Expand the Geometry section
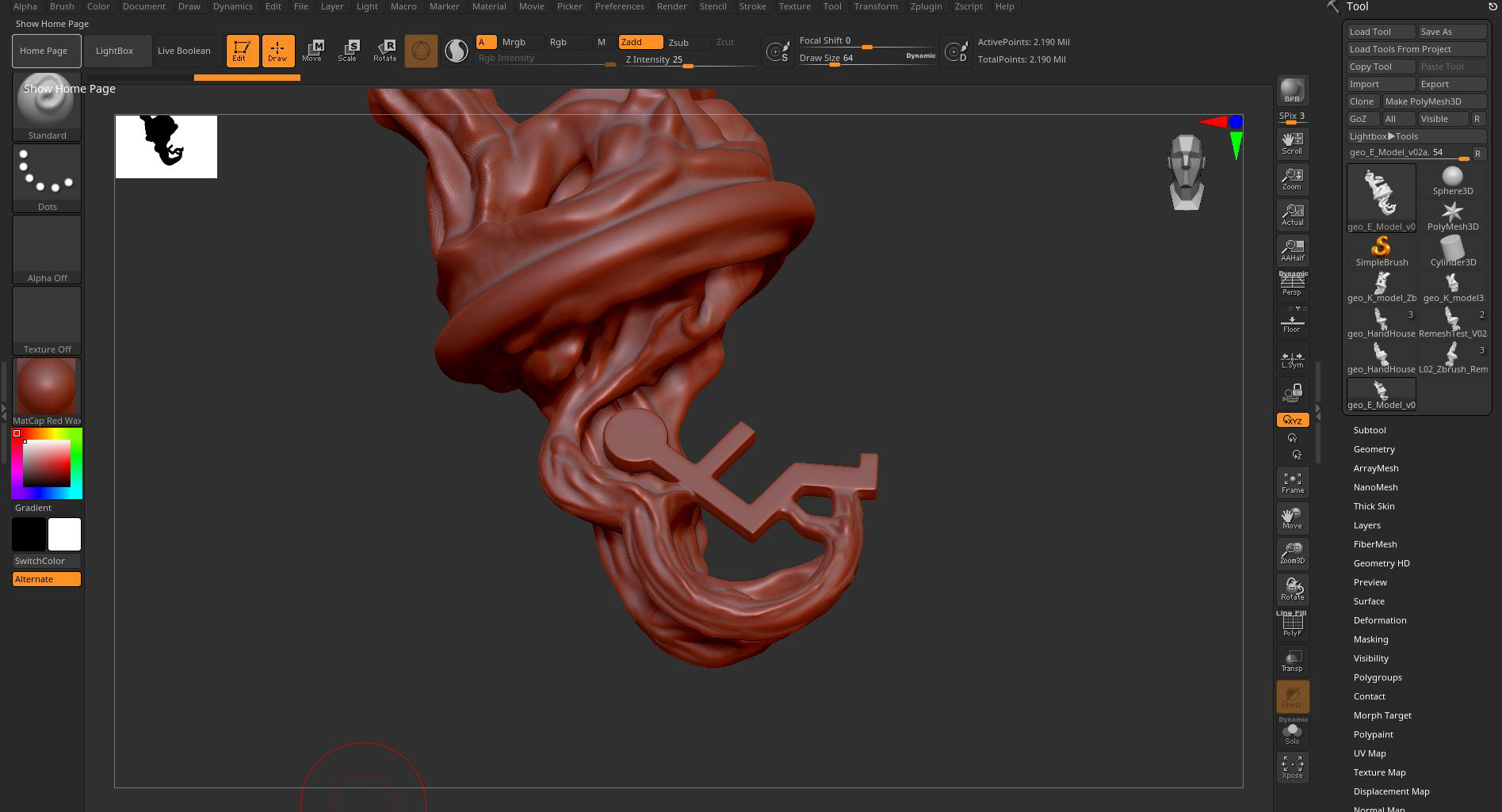This screenshot has height=812, width=1502. [x=1374, y=449]
